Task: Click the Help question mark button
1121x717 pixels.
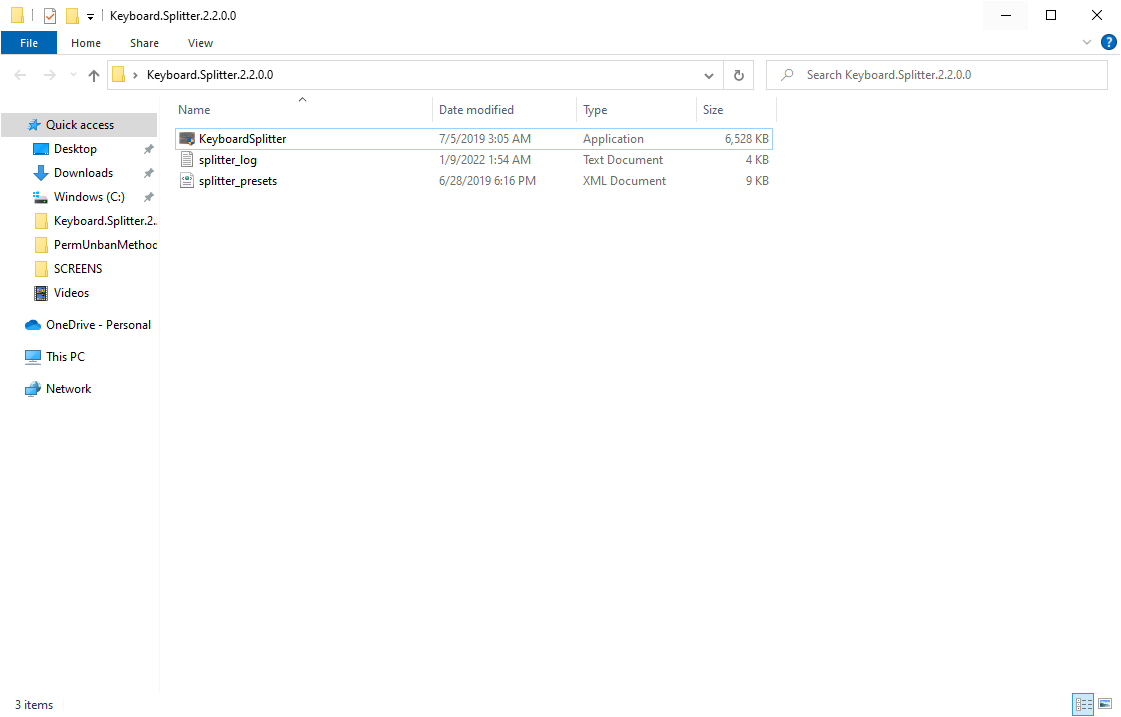Action: point(1109,42)
